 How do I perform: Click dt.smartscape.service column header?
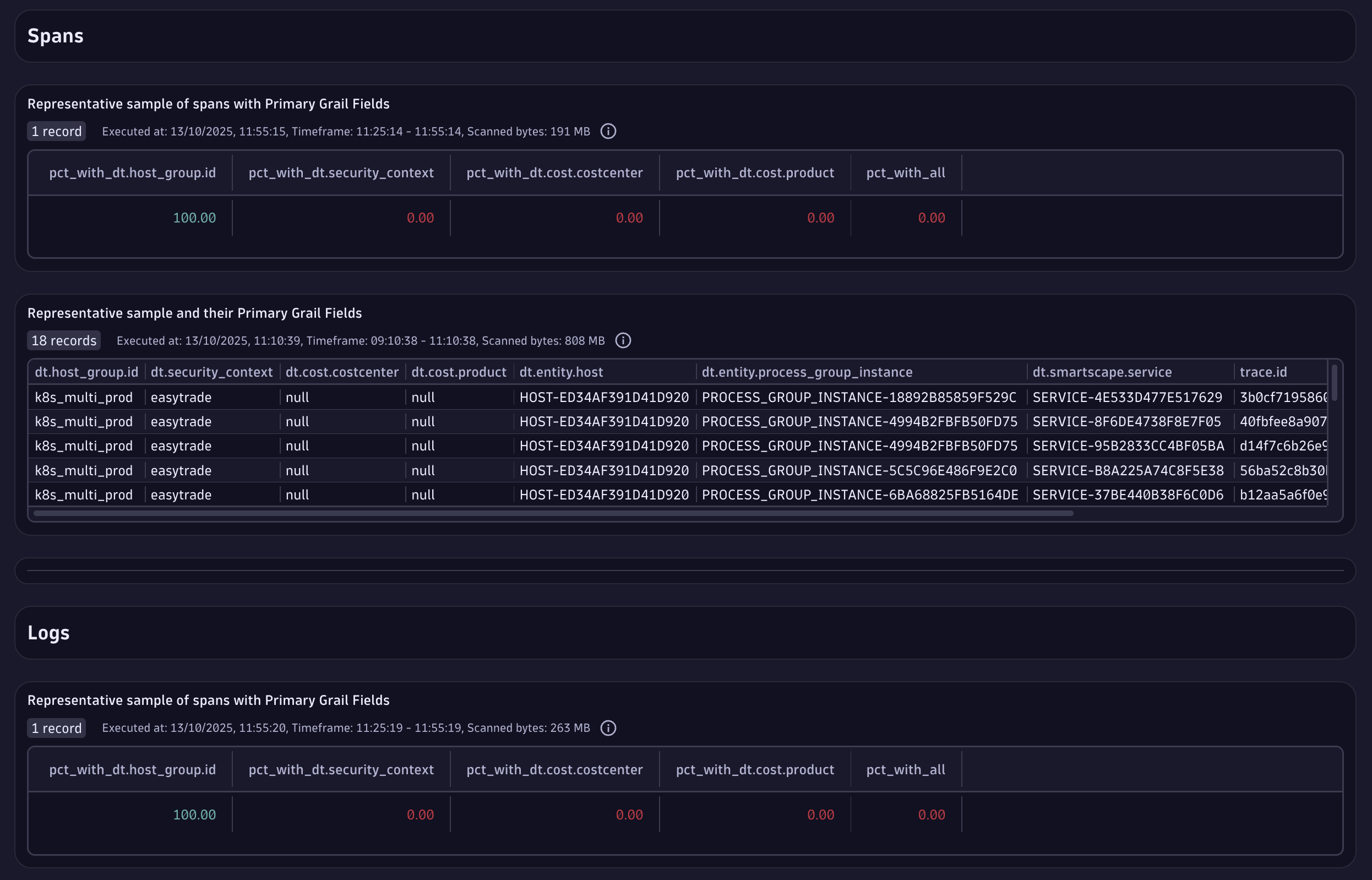click(x=1102, y=372)
